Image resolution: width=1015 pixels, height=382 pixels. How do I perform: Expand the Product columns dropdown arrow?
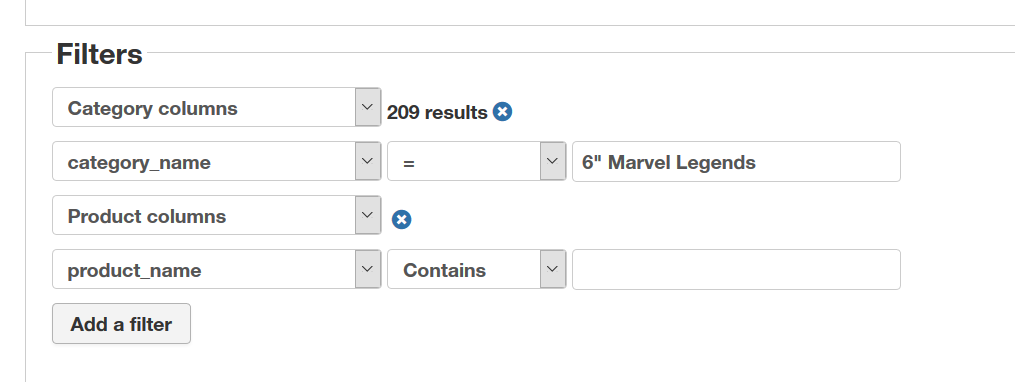pos(368,215)
